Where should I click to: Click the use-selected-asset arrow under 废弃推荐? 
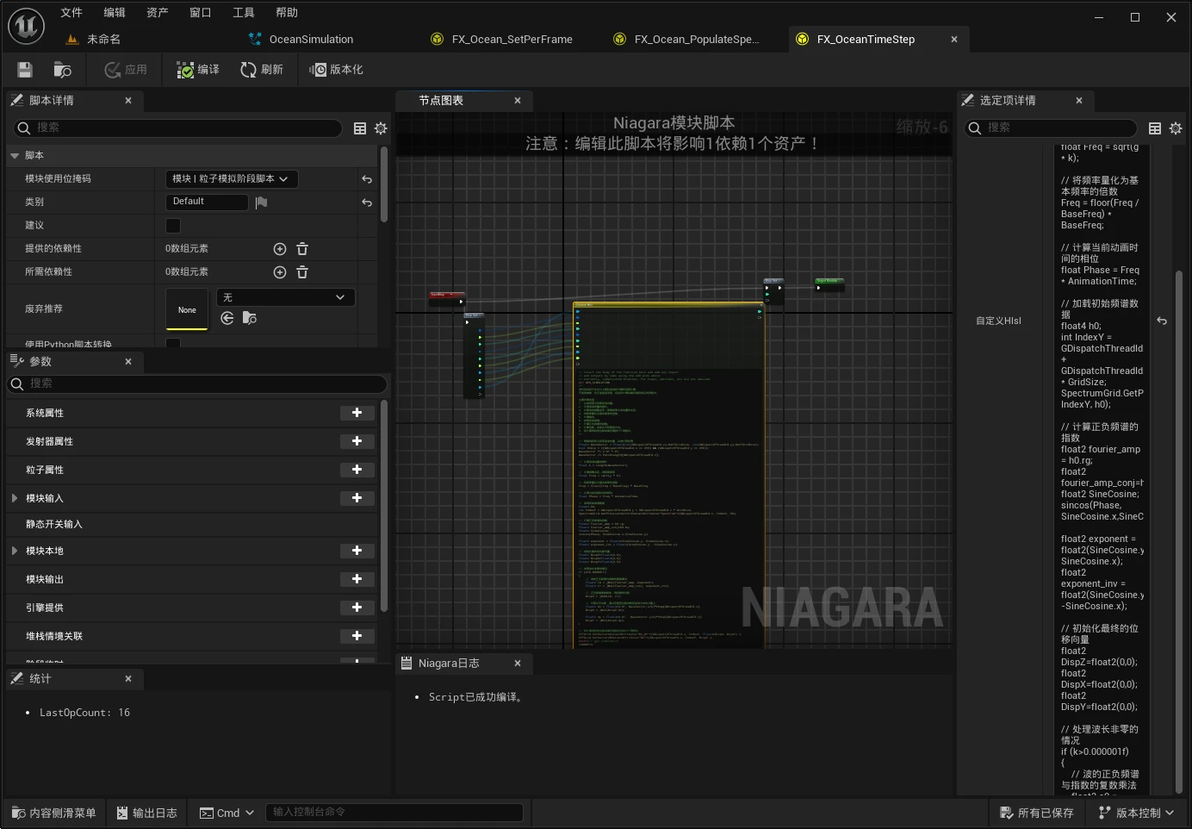click(227, 318)
